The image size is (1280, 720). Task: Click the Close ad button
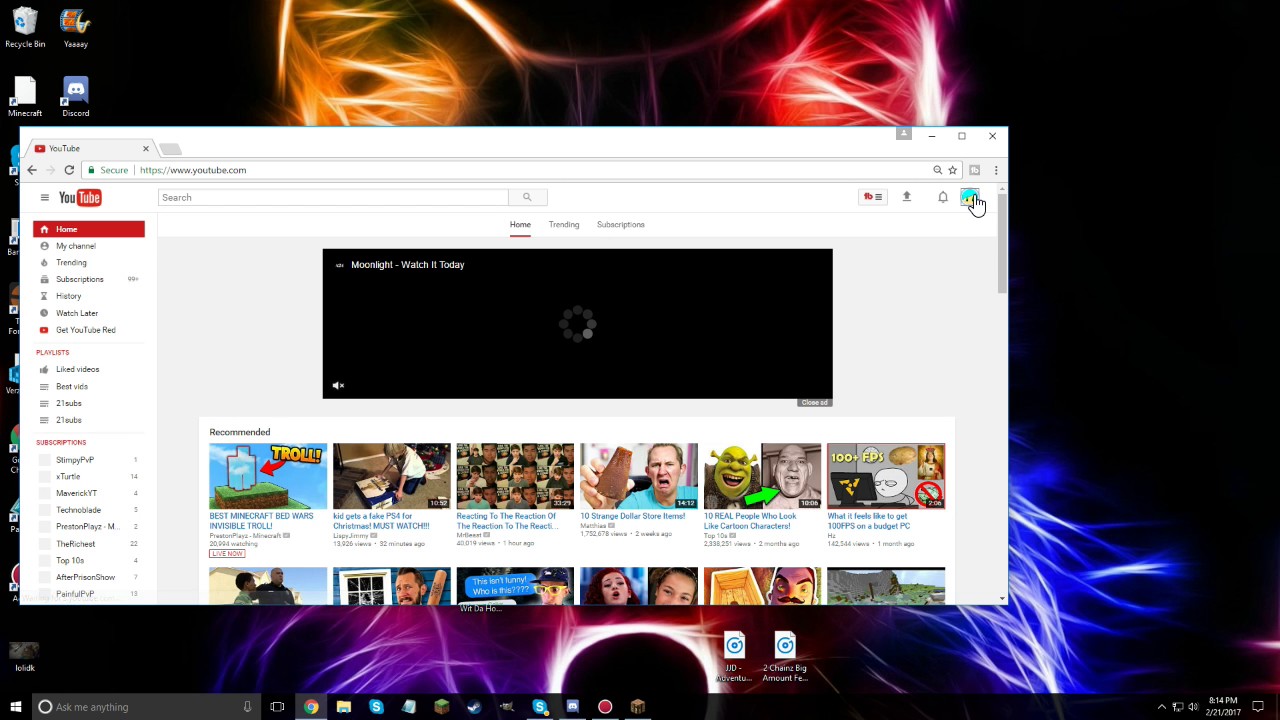point(815,403)
